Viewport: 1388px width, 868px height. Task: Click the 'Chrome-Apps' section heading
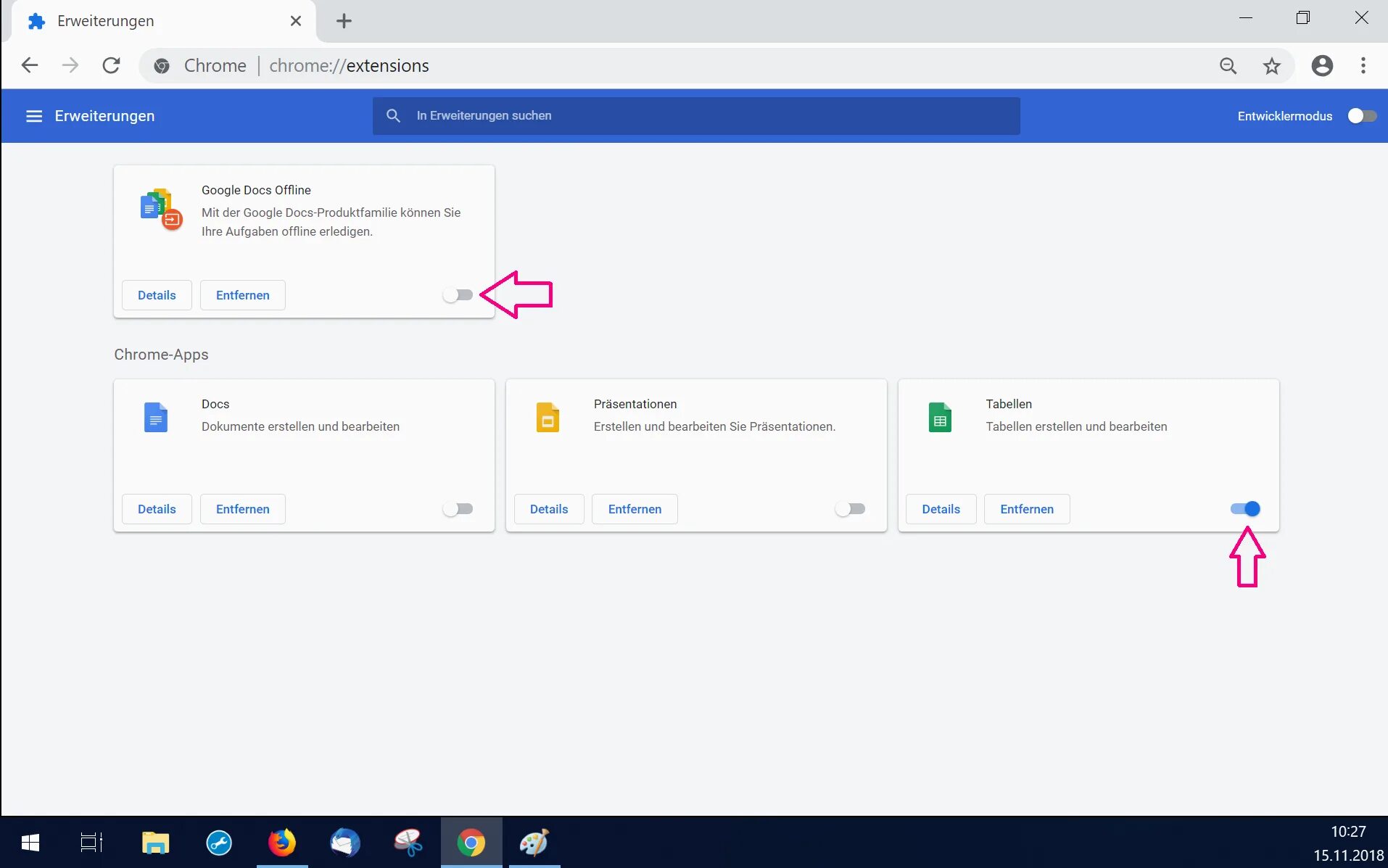coord(161,355)
